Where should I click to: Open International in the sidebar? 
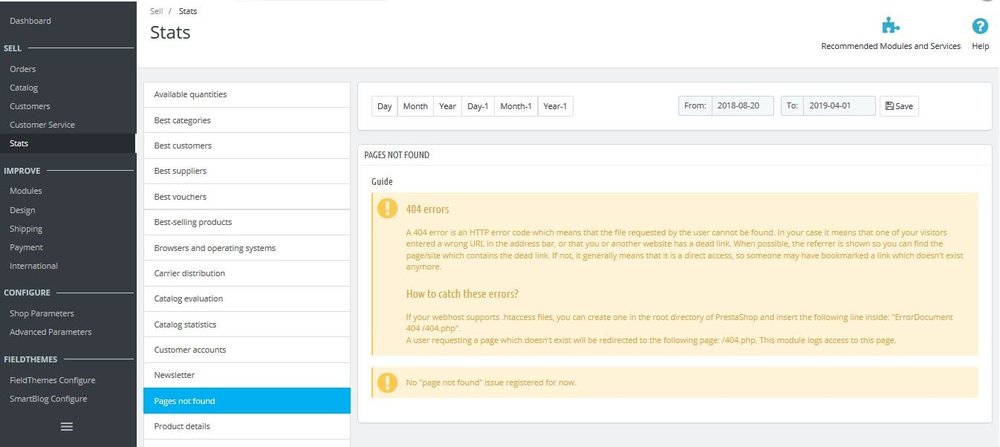tap(34, 266)
